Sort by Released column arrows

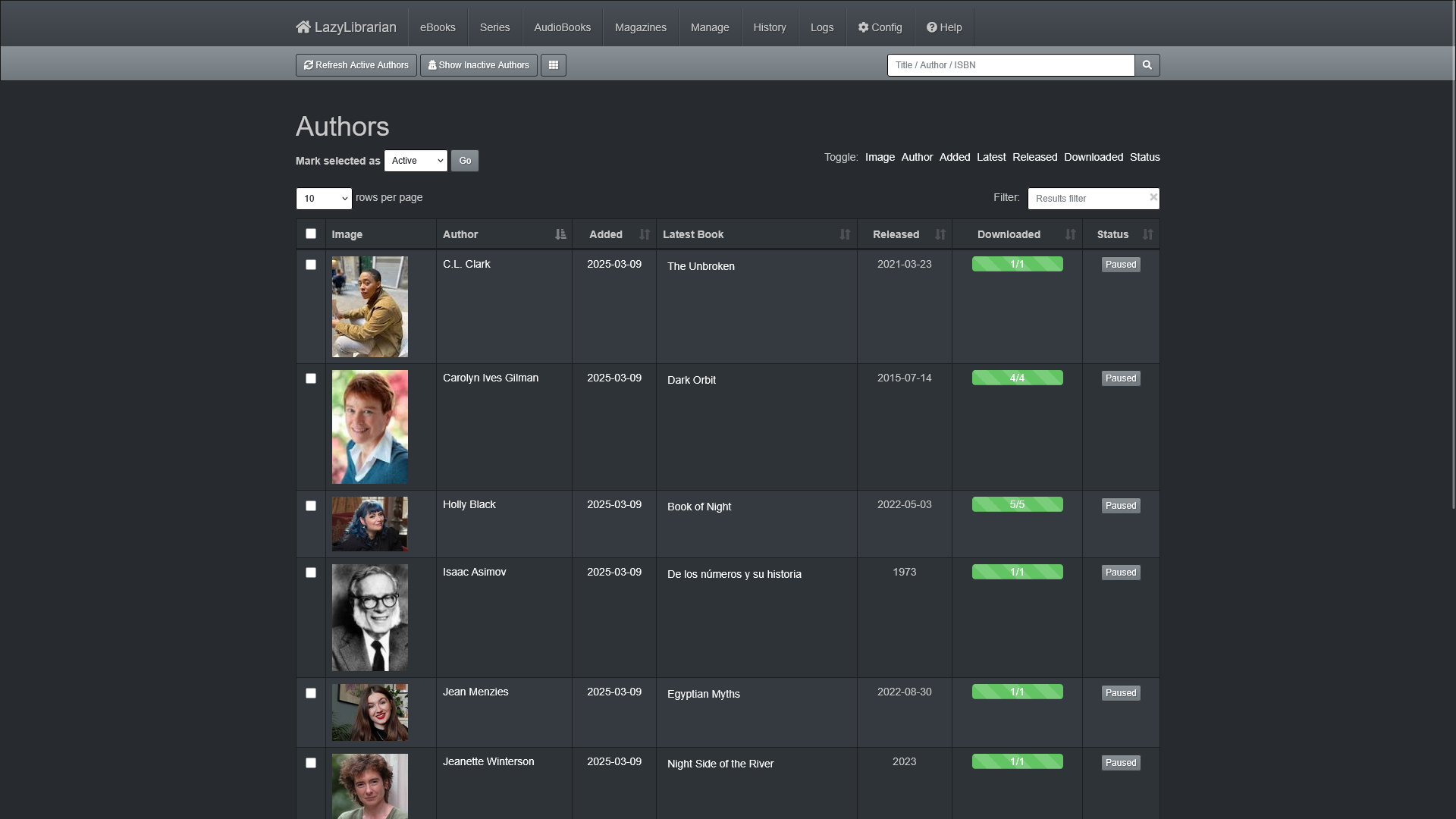point(940,234)
